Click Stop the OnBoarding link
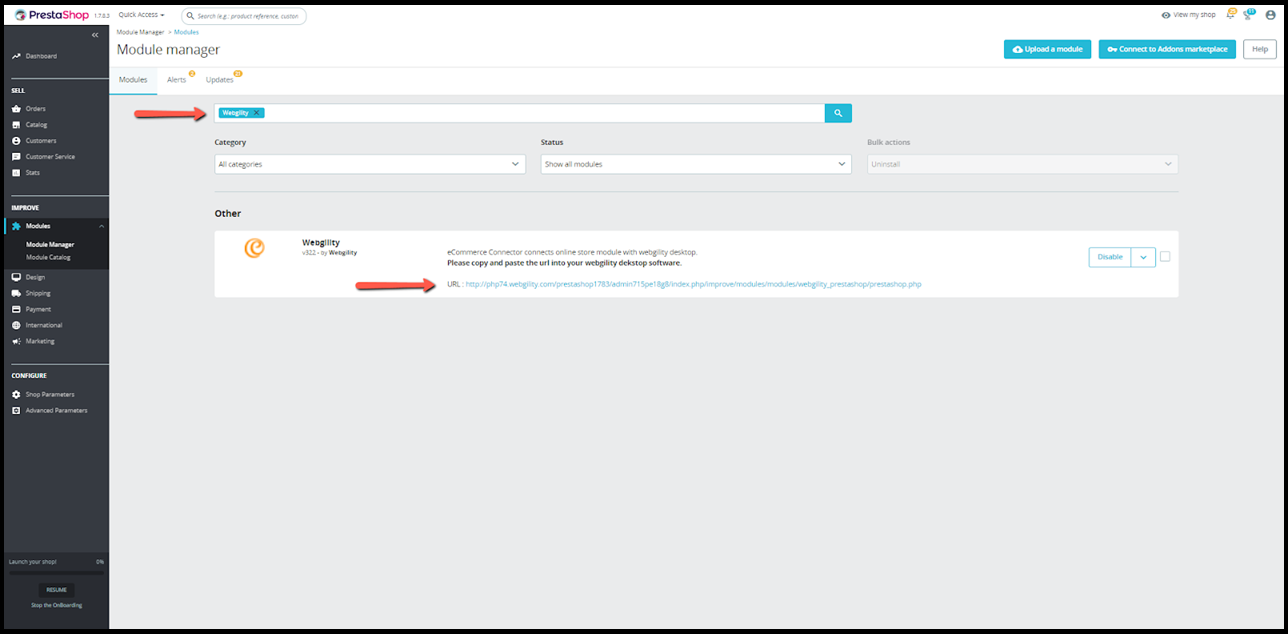Screen dimensions: 1288x634 tap(56, 605)
